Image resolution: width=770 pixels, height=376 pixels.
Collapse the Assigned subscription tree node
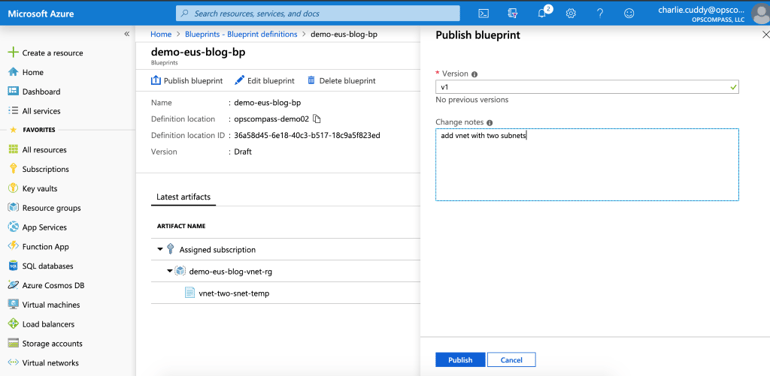160,249
